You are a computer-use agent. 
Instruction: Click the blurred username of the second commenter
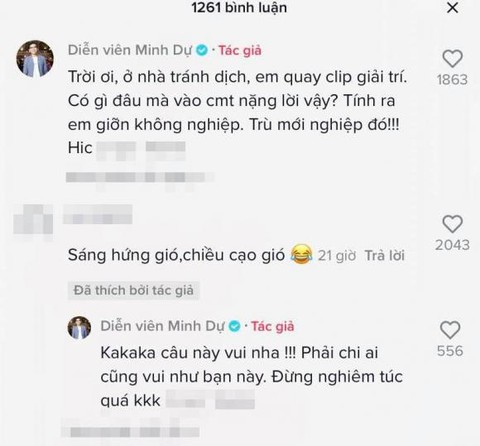[x=98, y=214]
